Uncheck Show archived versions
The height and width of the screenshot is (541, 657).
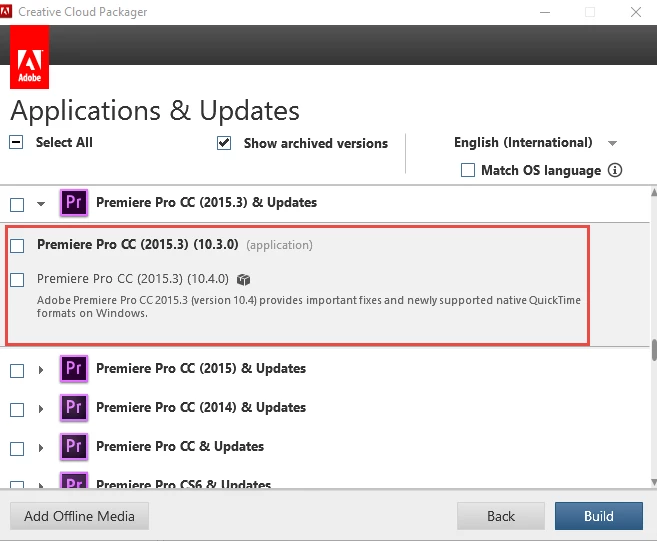pyautogui.click(x=224, y=143)
